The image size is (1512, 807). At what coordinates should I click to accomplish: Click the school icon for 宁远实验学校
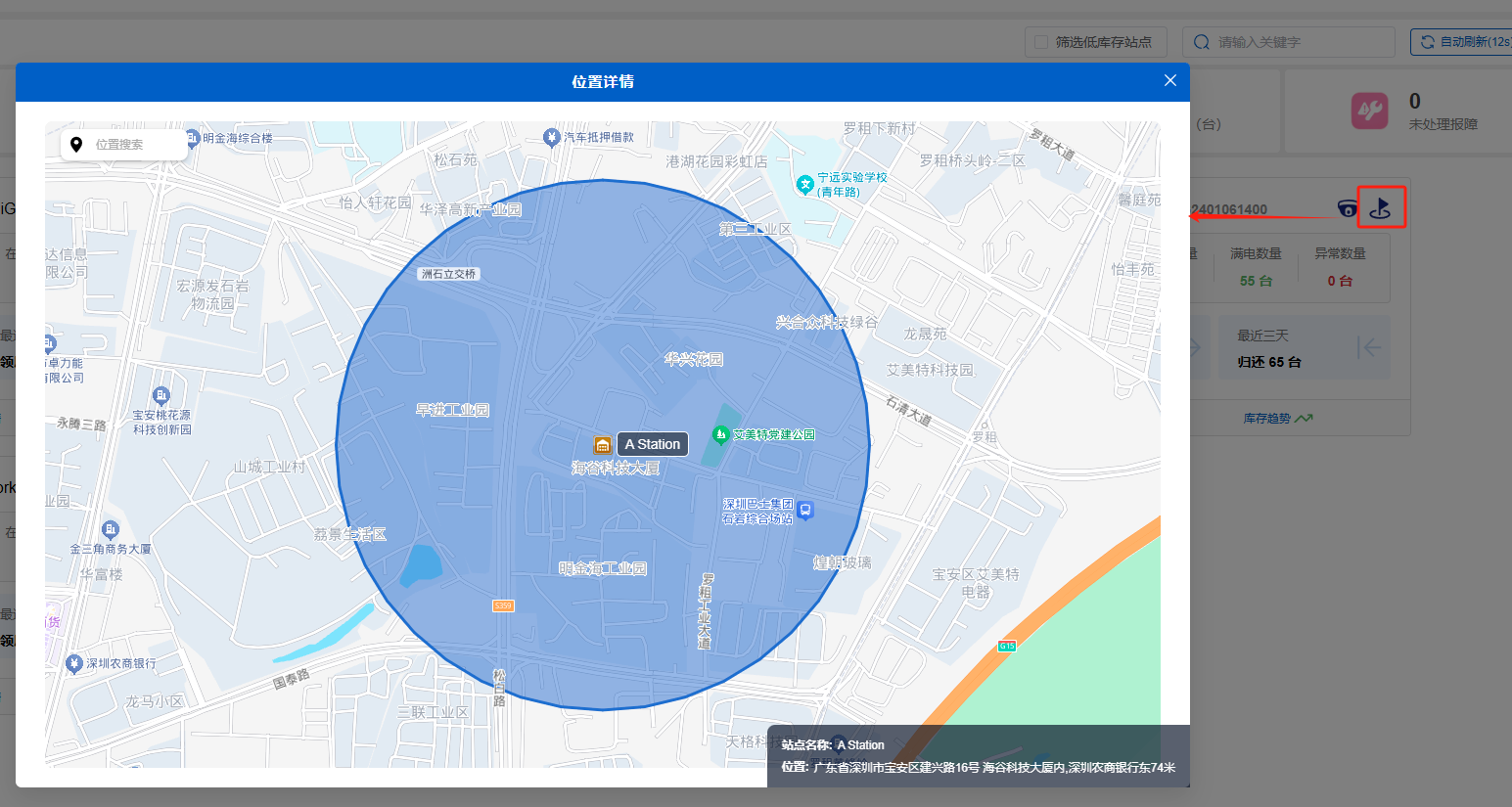(x=804, y=184)
